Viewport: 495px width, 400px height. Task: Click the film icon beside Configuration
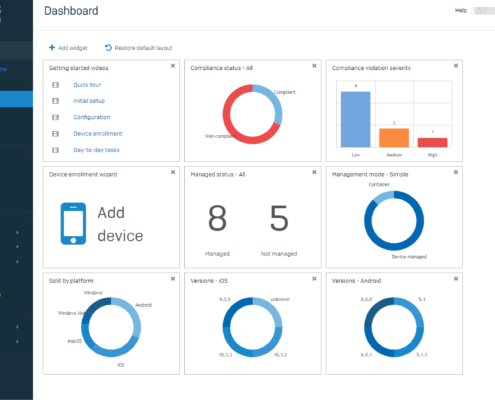coord(56,117)
